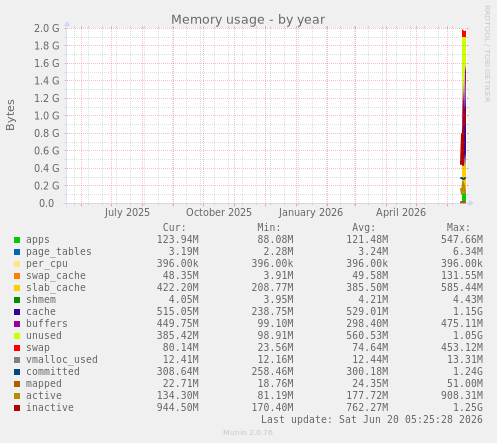
Task: Click the 'slab_cache' legend label
Action: [56, 288]
